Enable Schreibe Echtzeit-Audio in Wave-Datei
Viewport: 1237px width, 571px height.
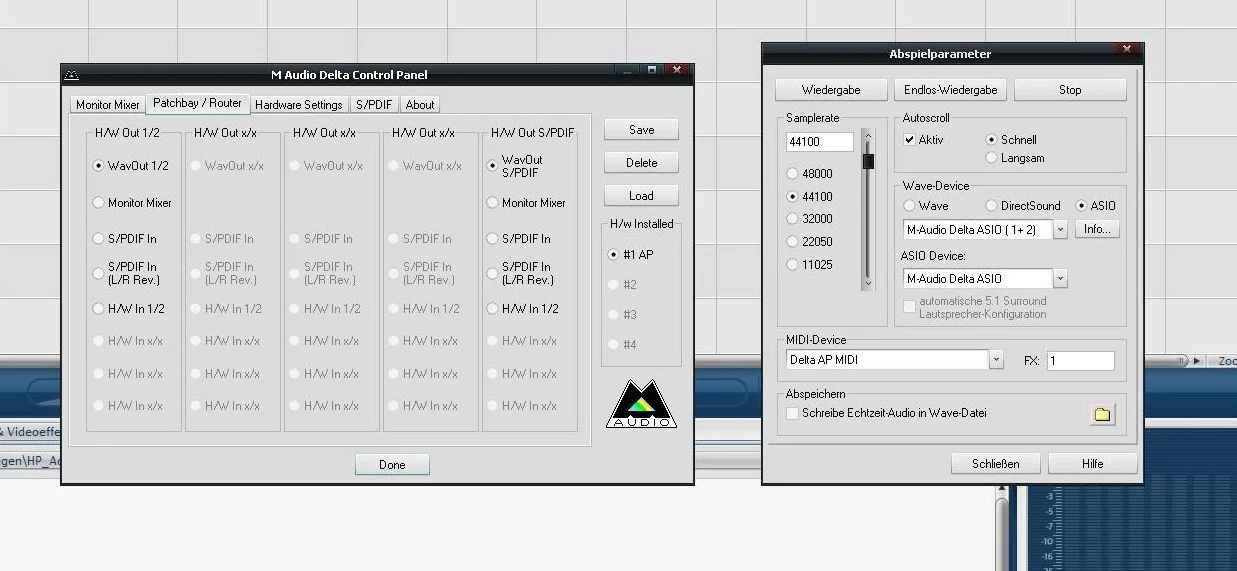pos(792,413)
